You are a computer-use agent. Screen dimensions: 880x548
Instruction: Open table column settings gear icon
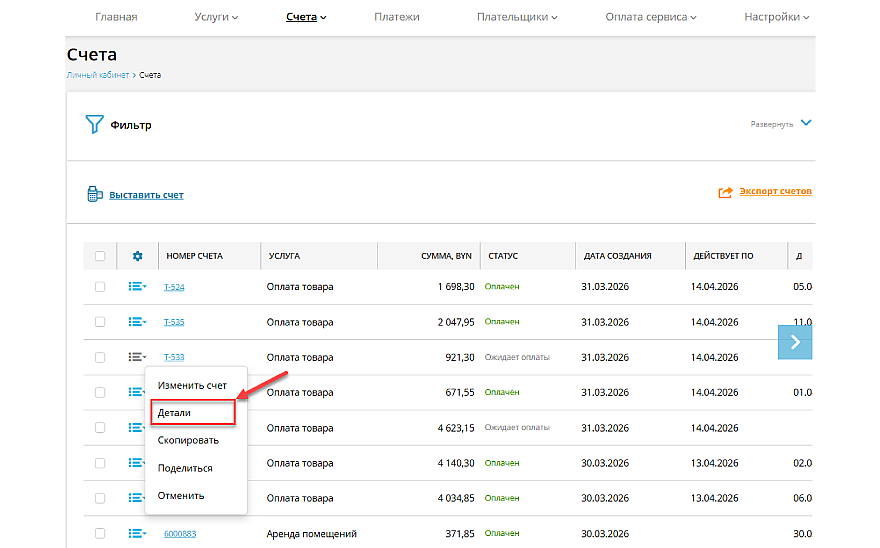coord(138,256)
